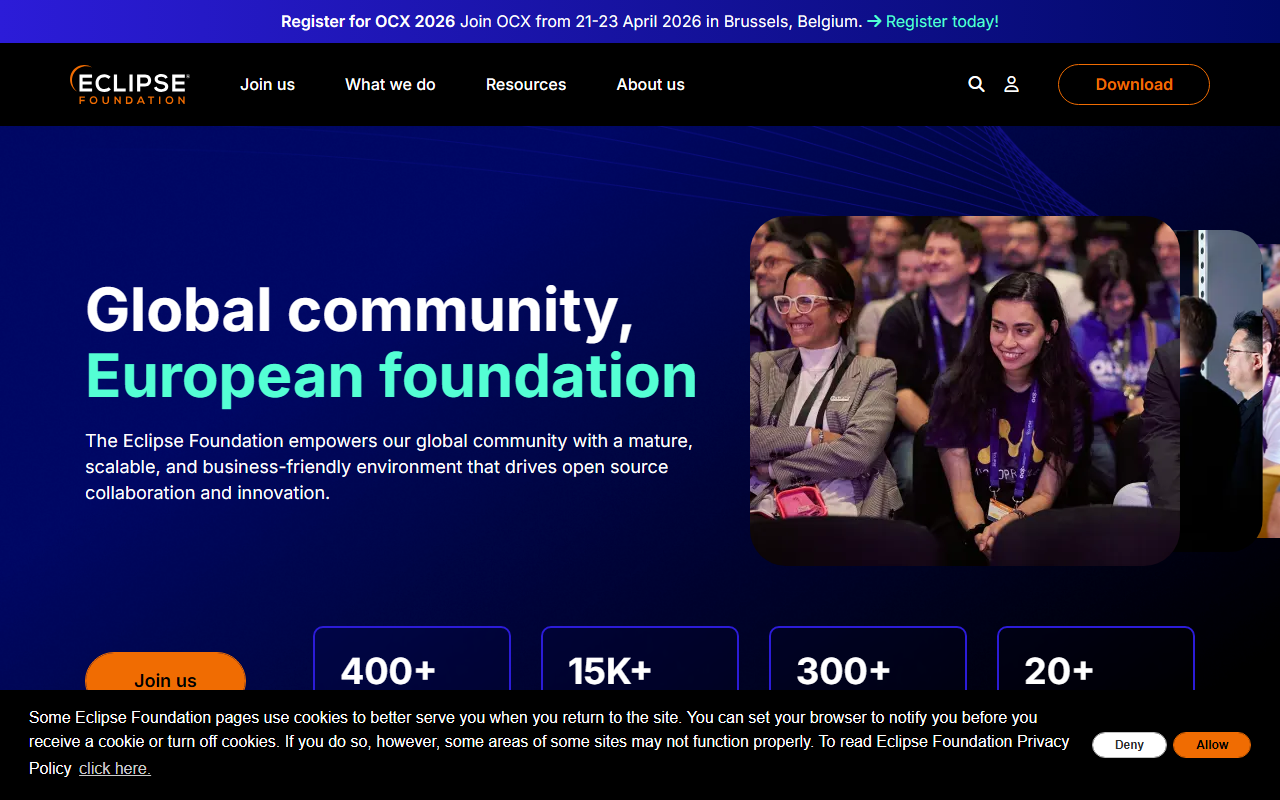Click the Global community, heading
Image resolution: width=1280 pixels, height=800 pixels.
[x=360, y=309]
